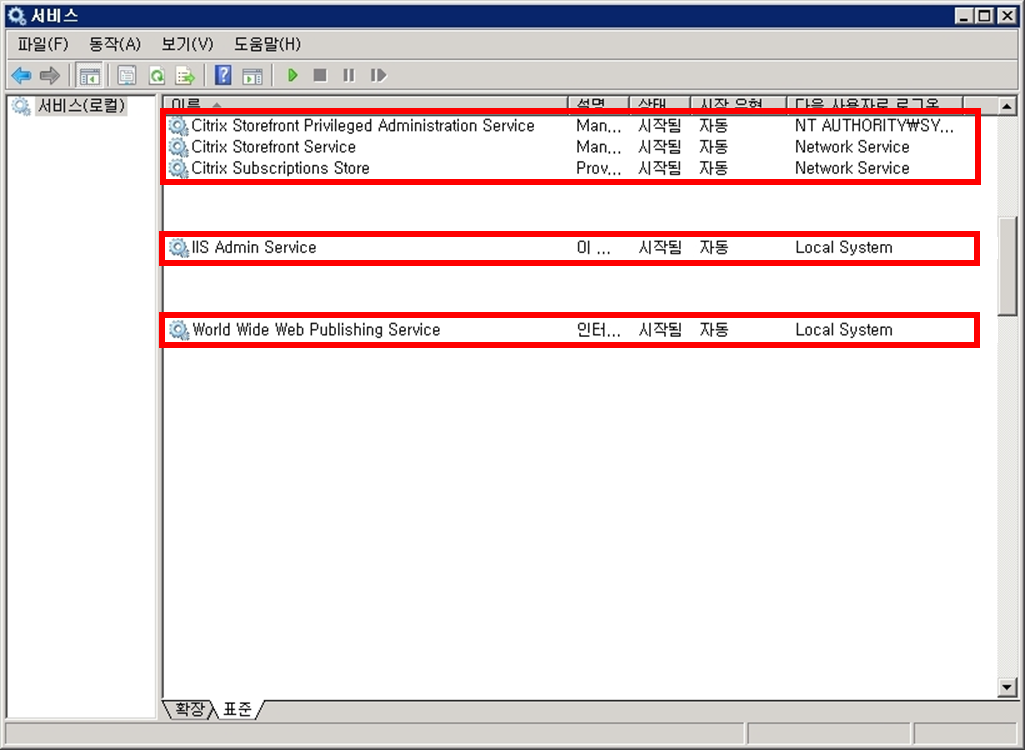Screen dimensions: 1025x750
Task: Click gear icon beside World Wide Web Publishing Service
Action: point(178,330)
